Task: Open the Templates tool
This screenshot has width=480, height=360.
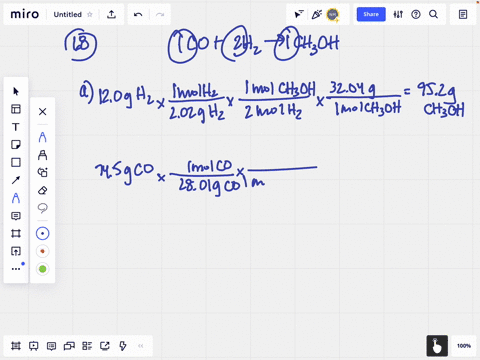Action: point(16,109)
